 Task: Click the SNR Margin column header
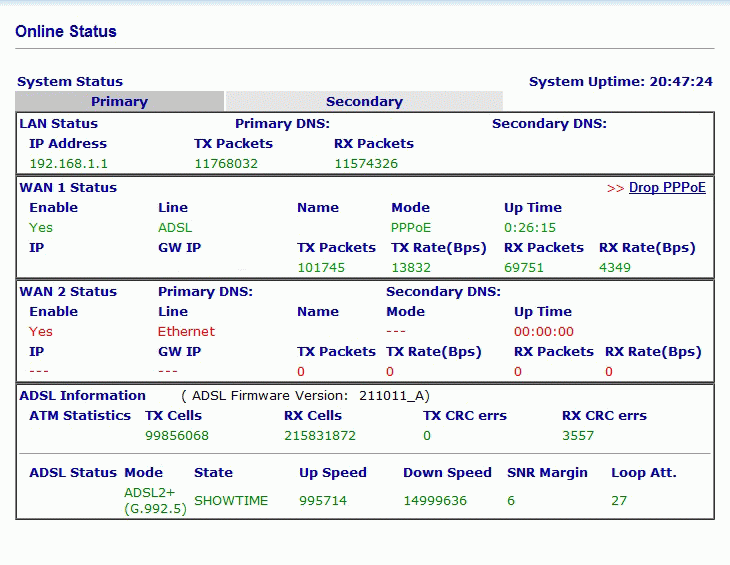[548, 473]
